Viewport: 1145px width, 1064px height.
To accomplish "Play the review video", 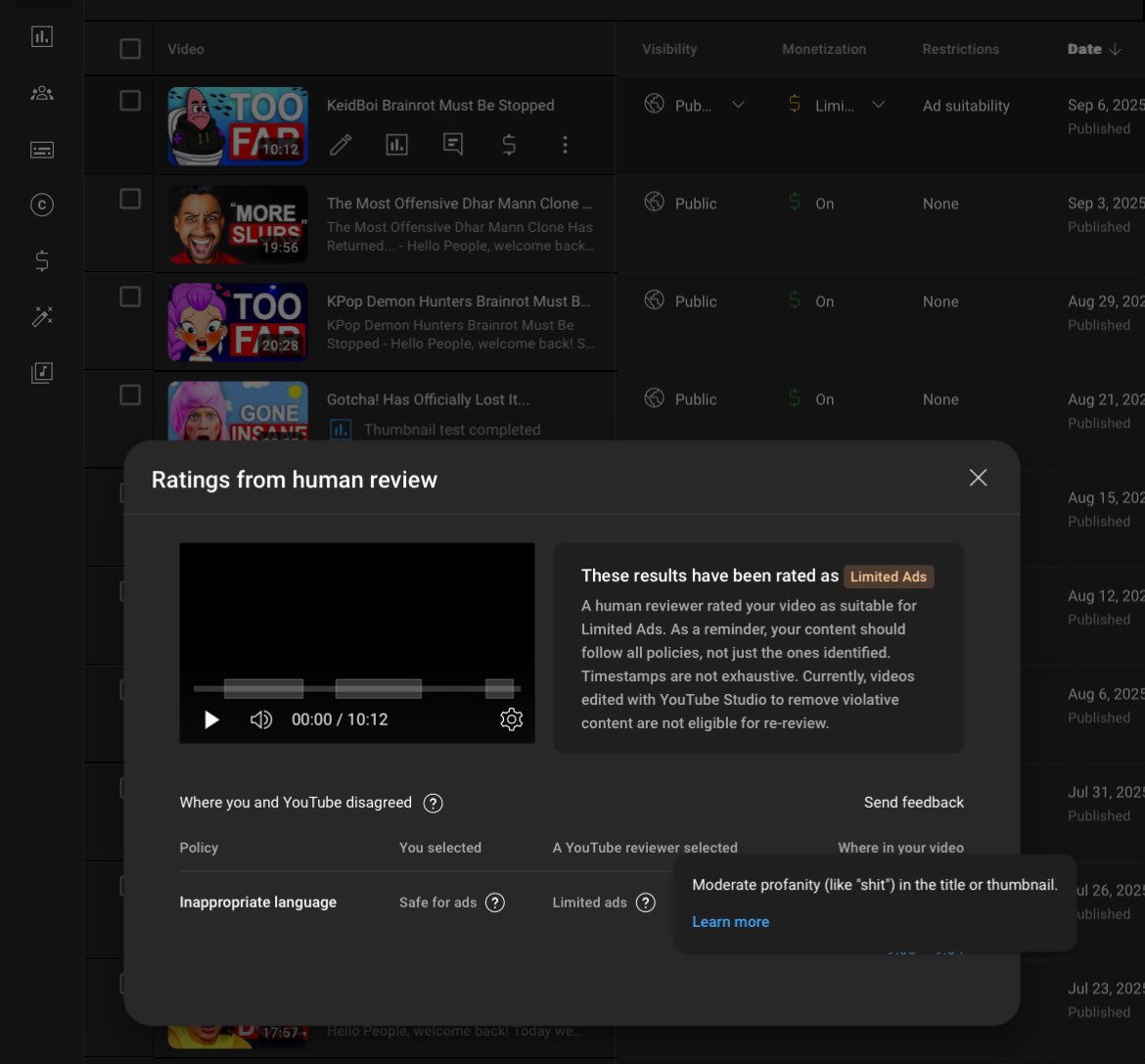I will click(211, 720).
